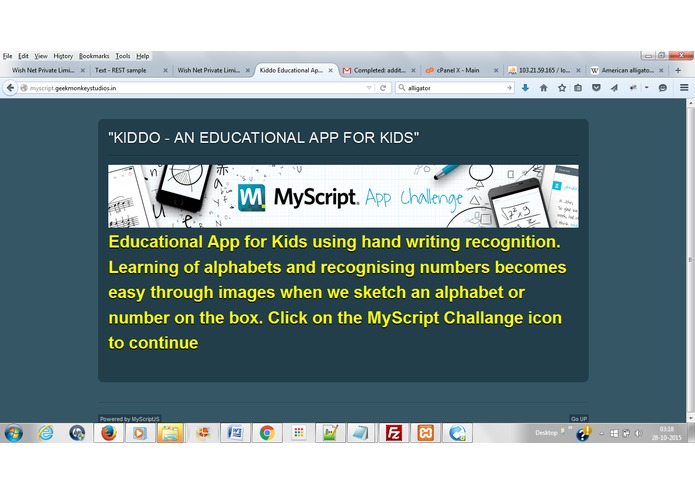Click the site identity globe icon
This screenshot has width=695, height=494.
(x=24, y=88)
